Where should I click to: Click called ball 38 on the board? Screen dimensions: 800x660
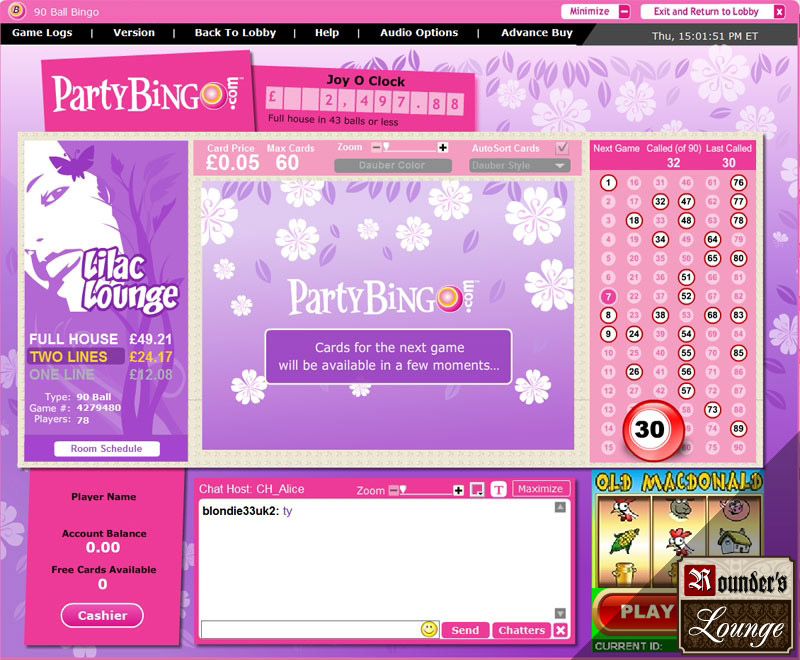pos(660,315)
